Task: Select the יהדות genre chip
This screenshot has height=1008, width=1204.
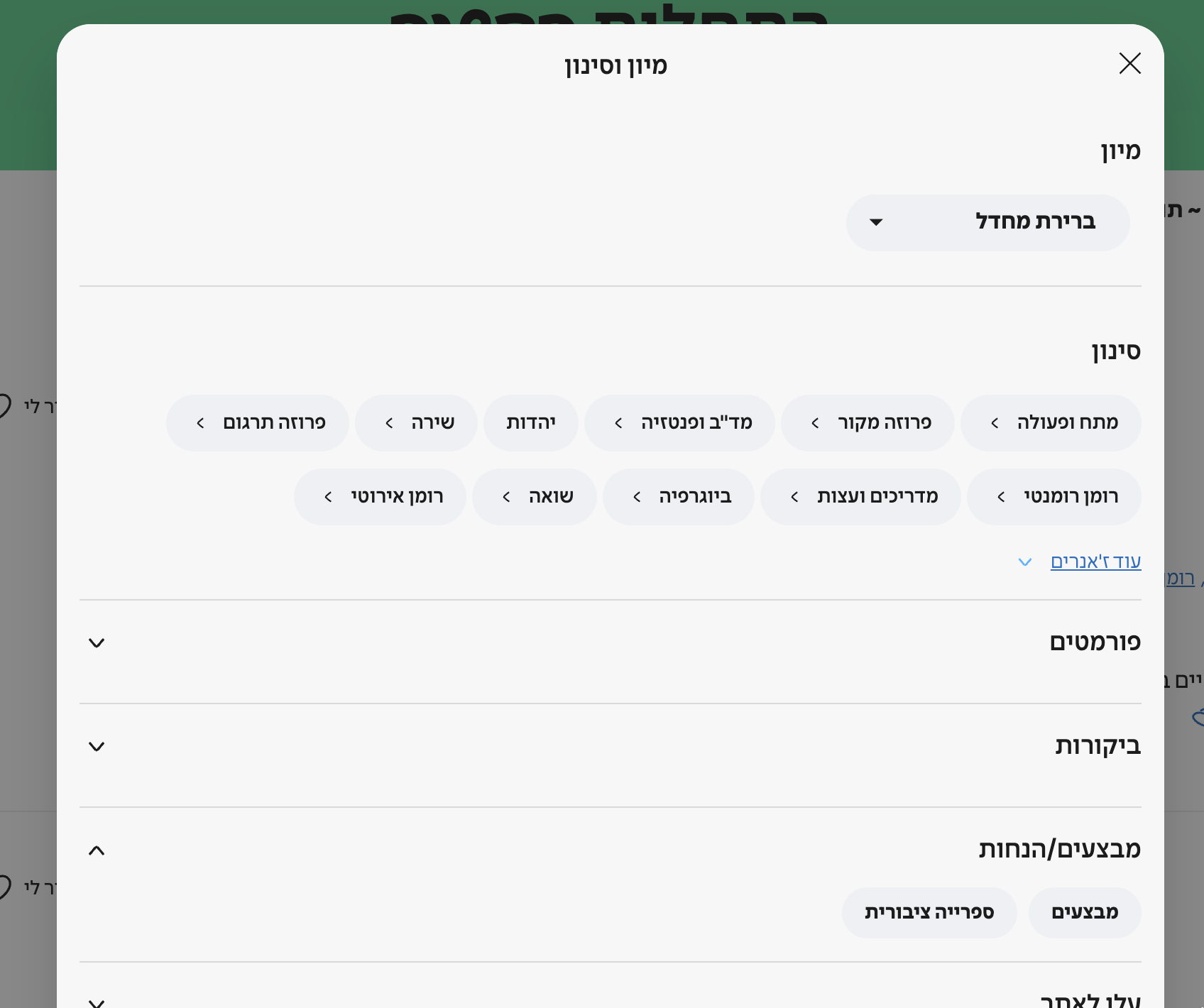Action: tap(531, 423)
